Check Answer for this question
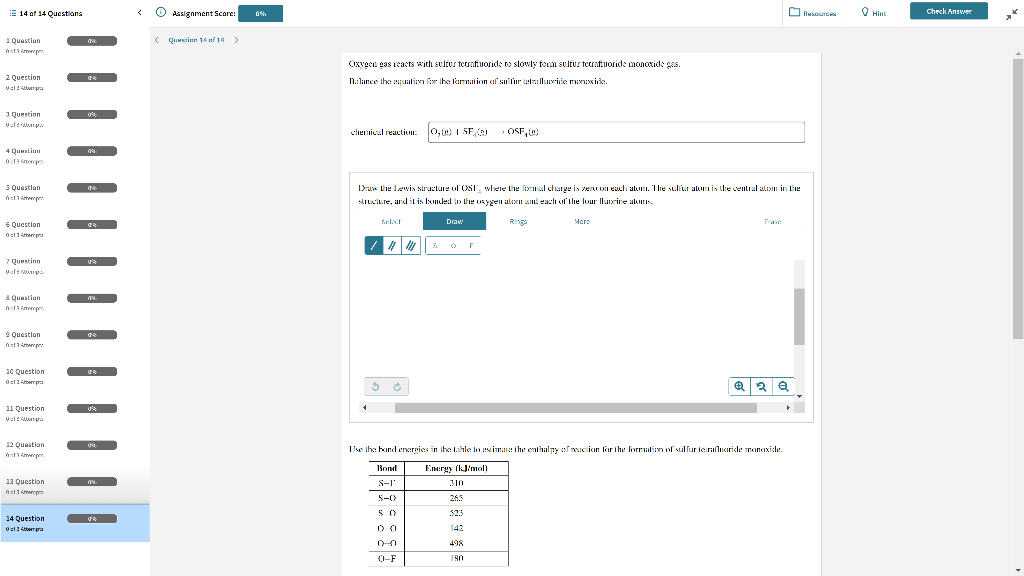This screenshot has width=1024, height=576. 947,12
